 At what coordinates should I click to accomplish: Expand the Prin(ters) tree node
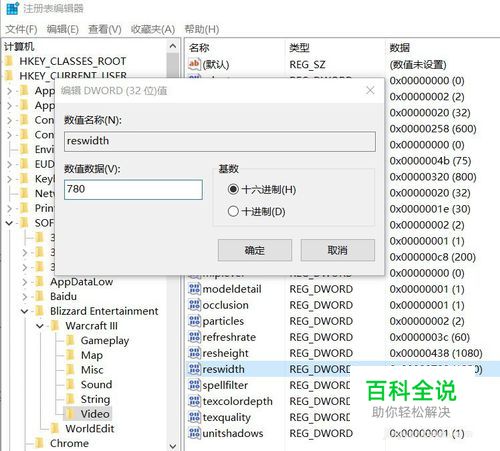9,208
